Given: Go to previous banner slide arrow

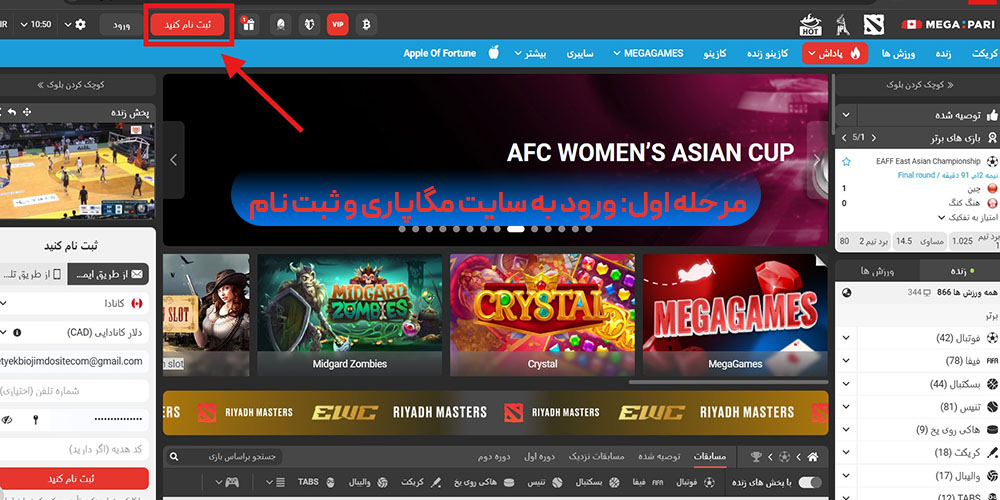Looking at the screenshot, I should (x=173, y=159).
